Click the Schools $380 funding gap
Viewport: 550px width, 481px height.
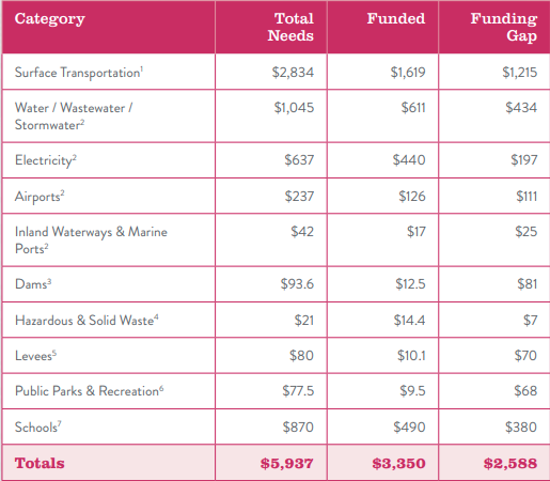click(521, 427)
